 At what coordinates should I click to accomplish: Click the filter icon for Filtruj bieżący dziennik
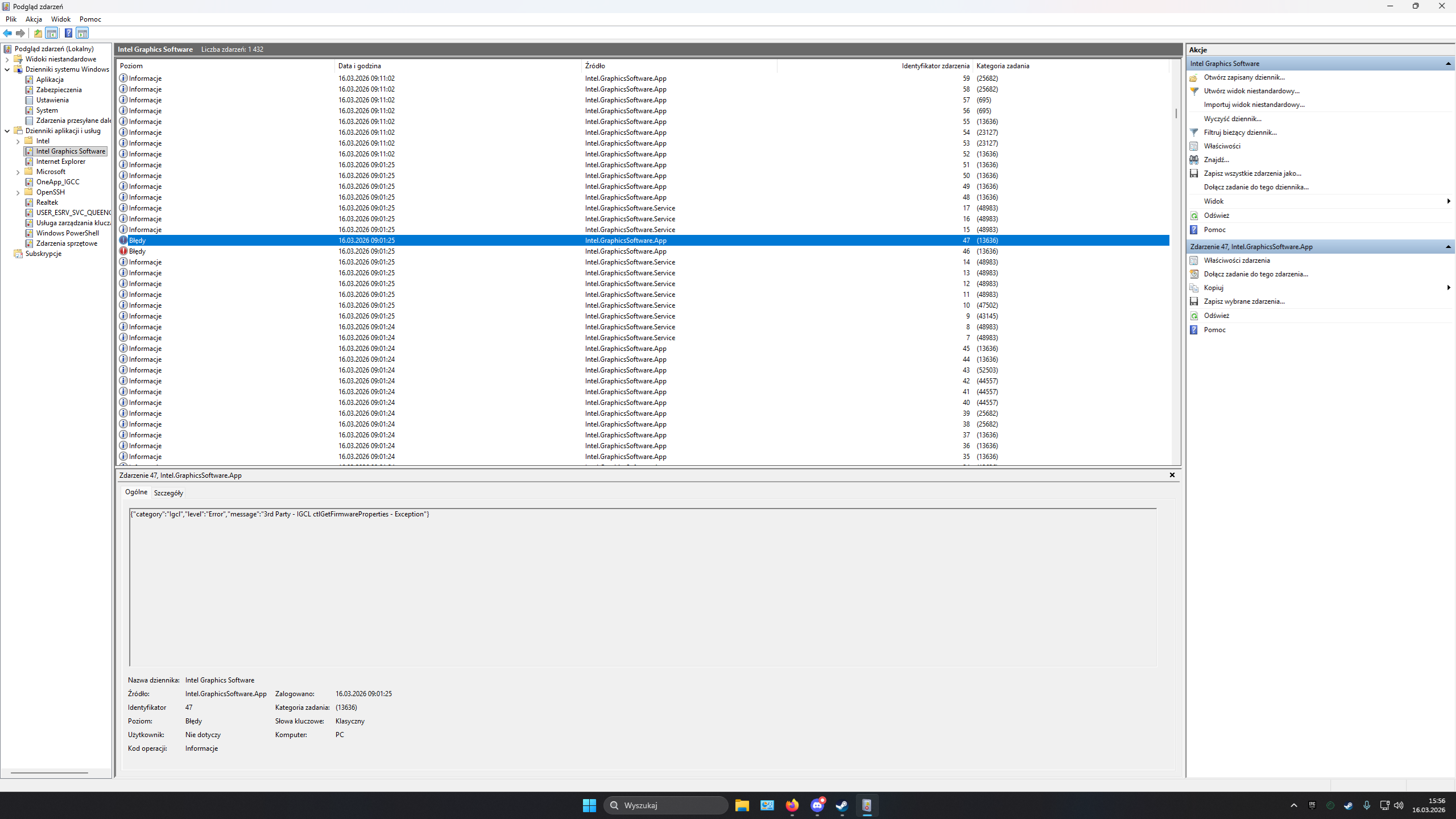[x=1194, y=133]
